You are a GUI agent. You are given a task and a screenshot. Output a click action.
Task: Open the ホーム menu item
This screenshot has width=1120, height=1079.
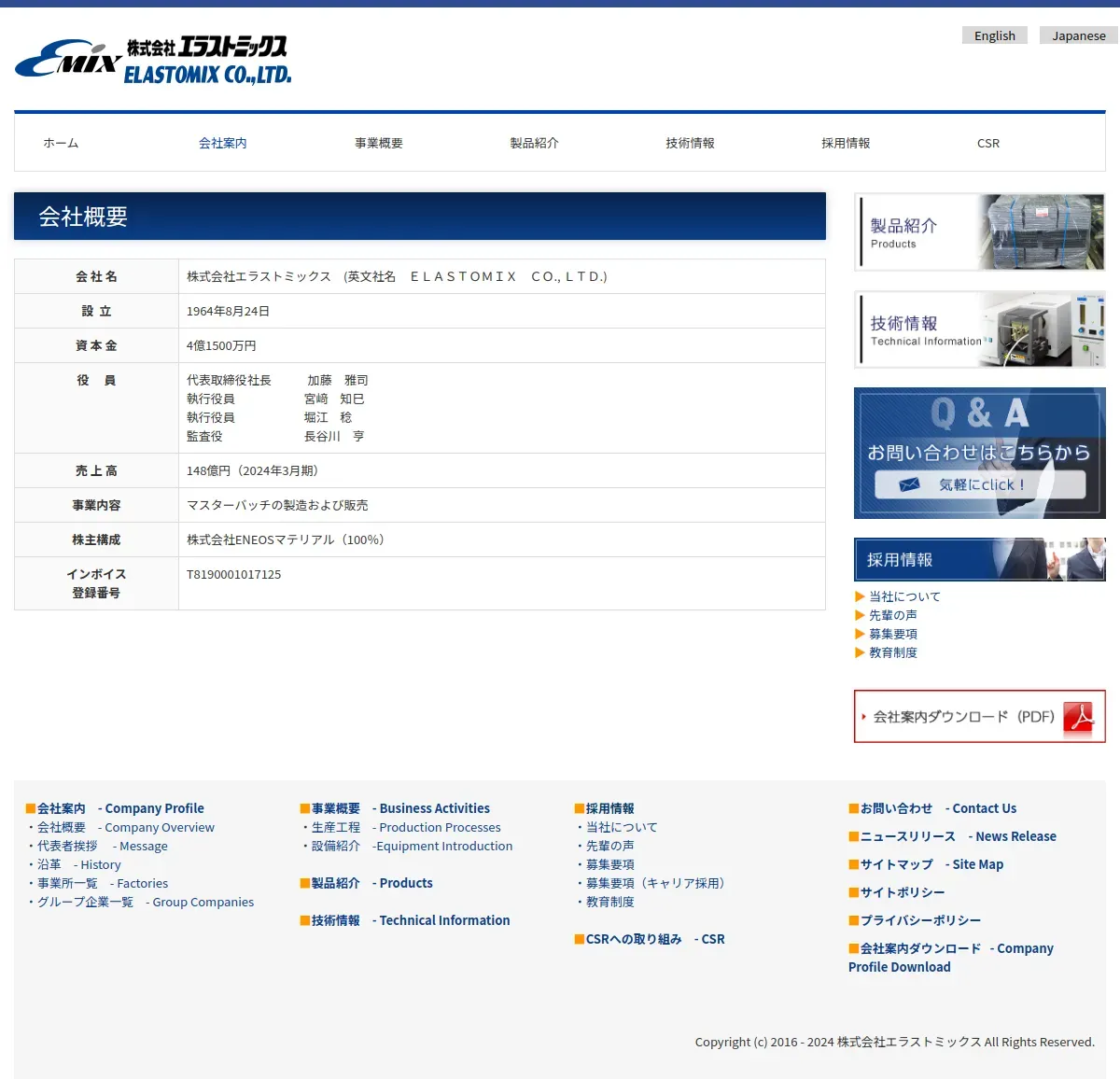coord(61,143)
